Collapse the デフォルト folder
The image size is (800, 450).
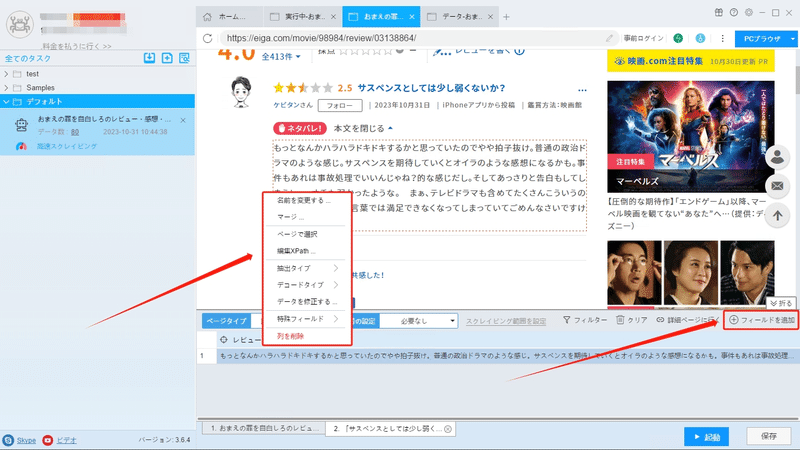(x=6, y=102)
